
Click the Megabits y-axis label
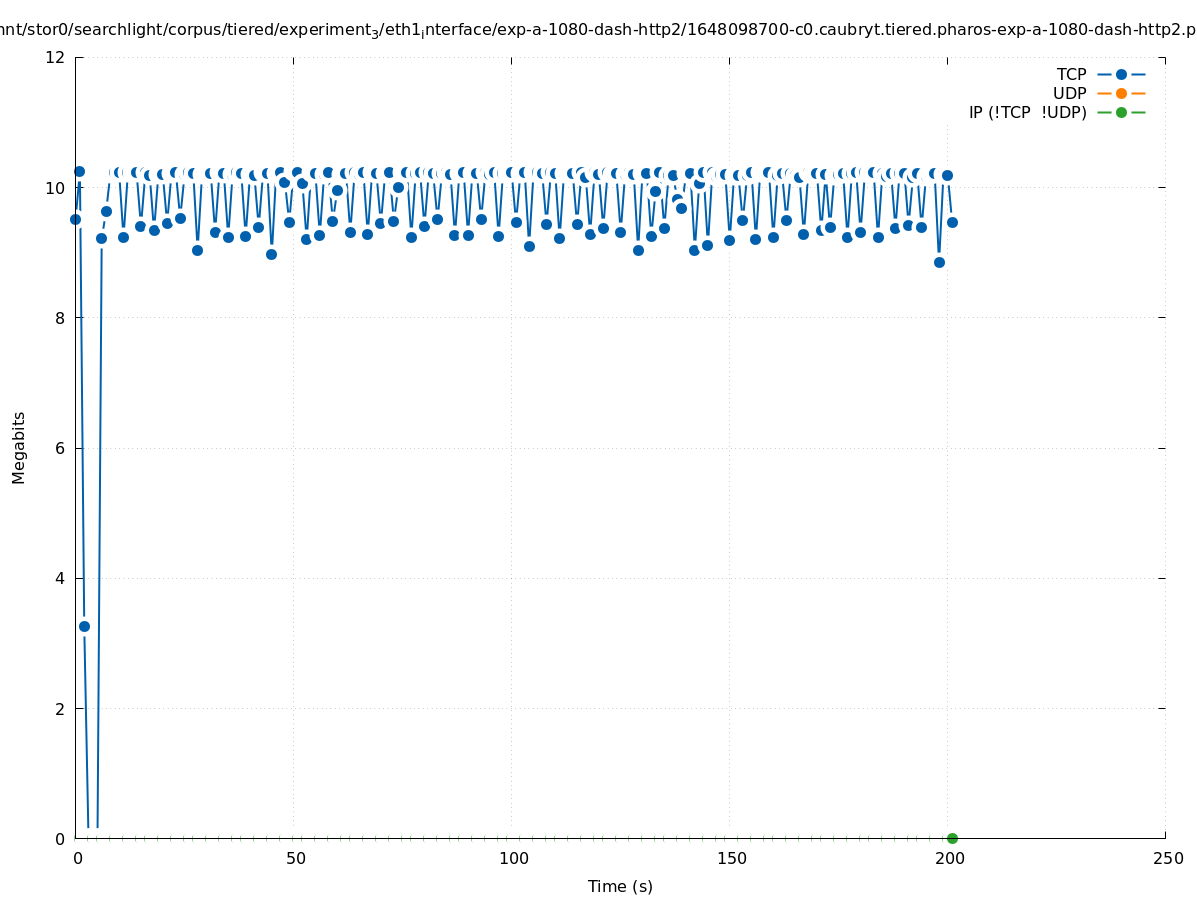pyautogui.click(x=19, y=447)
